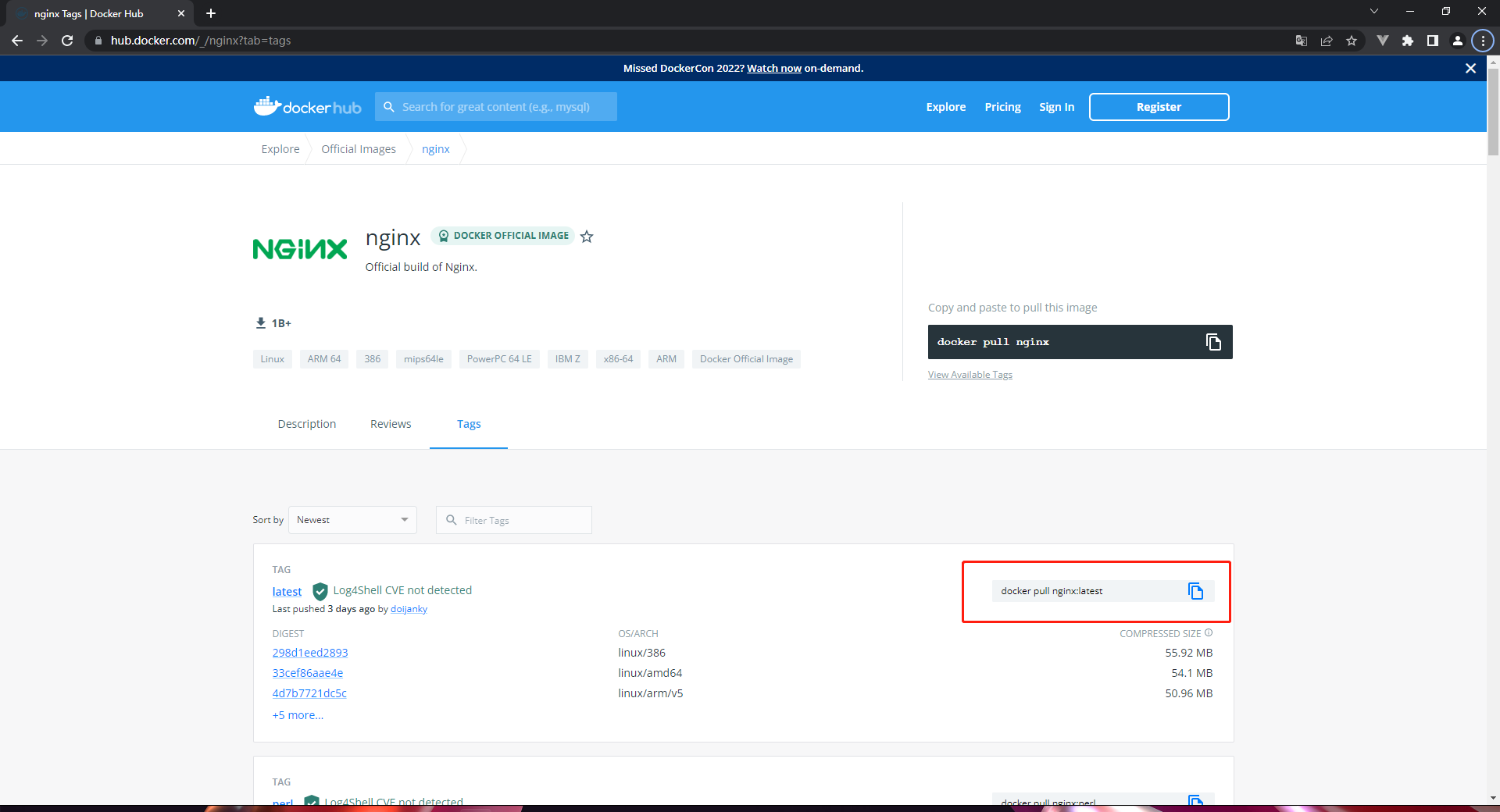Open digest 298d1eed2893

310,653
